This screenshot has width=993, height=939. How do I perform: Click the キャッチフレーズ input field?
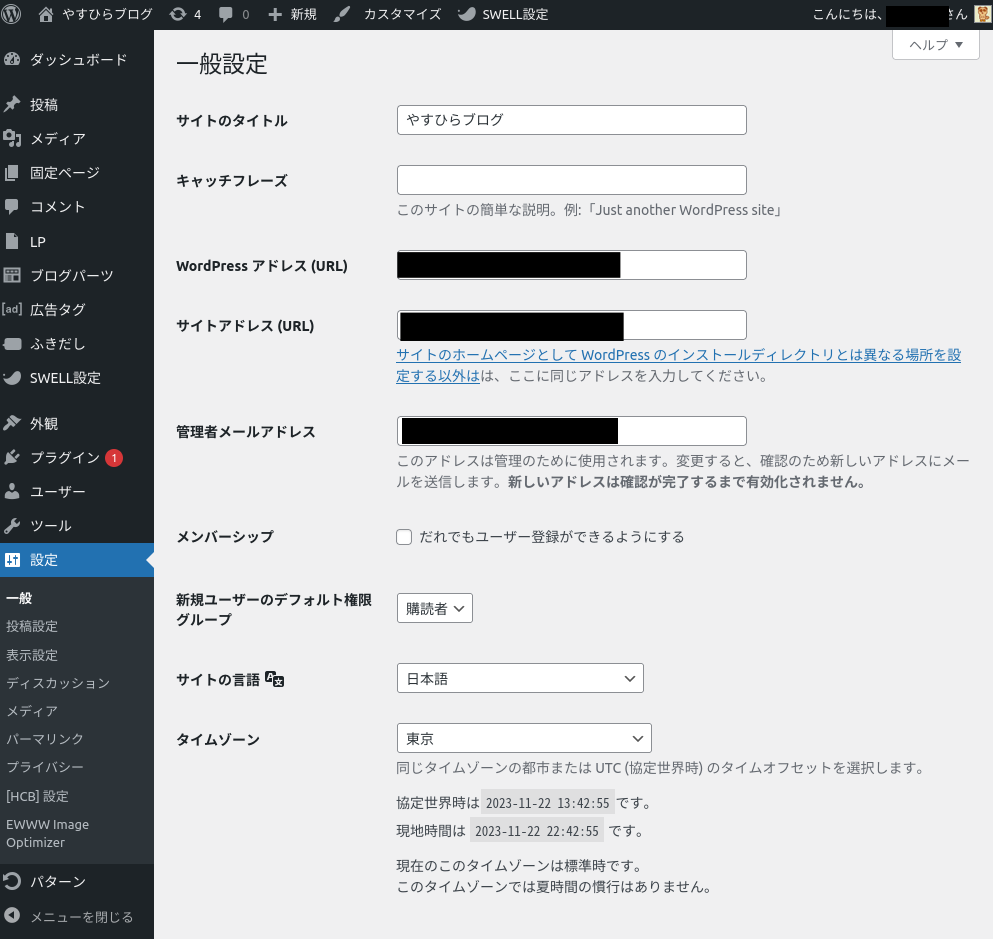pyautogui.click(x=571, y=180)
